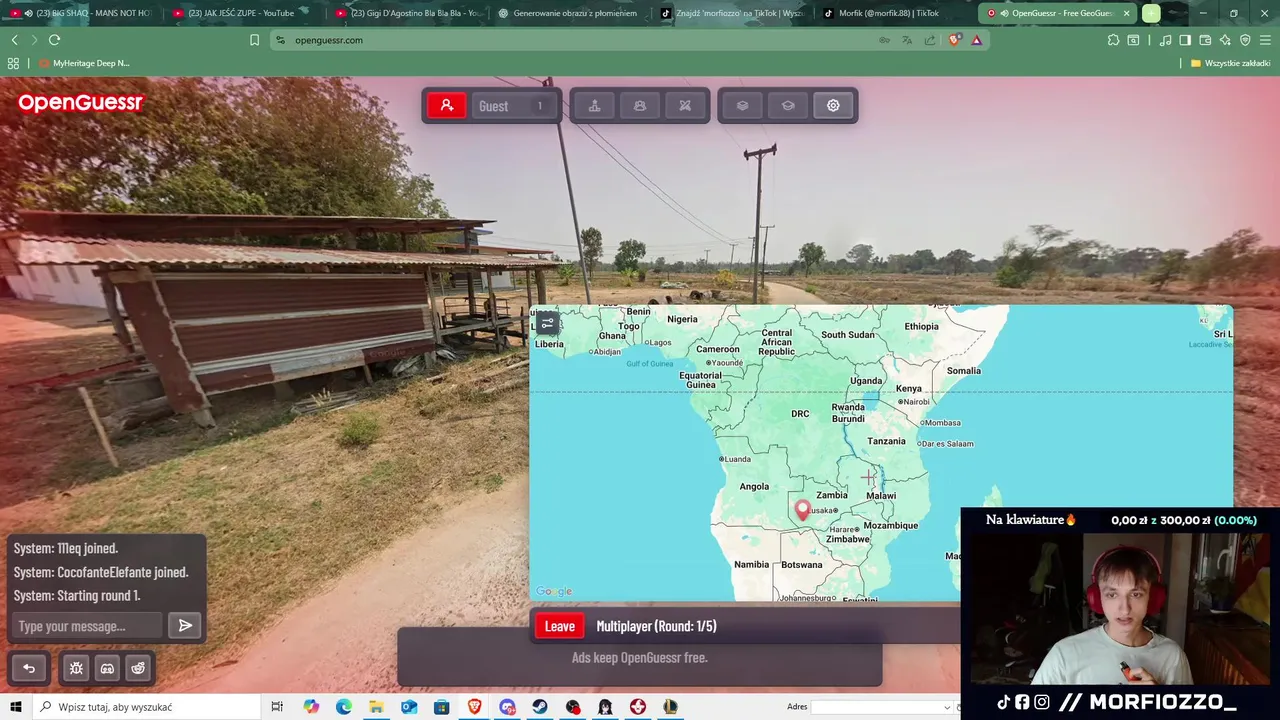Open the Reddit link icon

point(138,668)
